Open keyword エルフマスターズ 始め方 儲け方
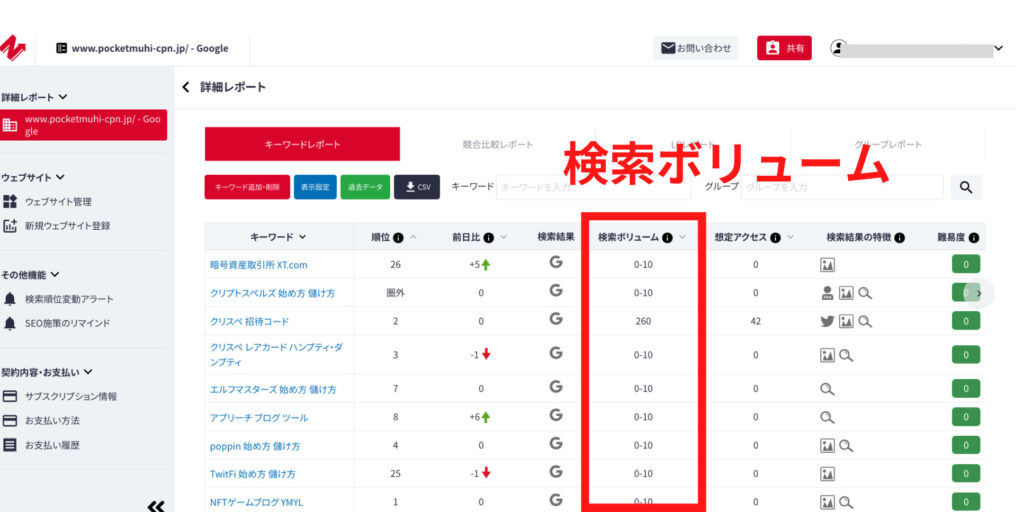The height and width of the screenshot is (512, 1024). [x=273, y=389]
